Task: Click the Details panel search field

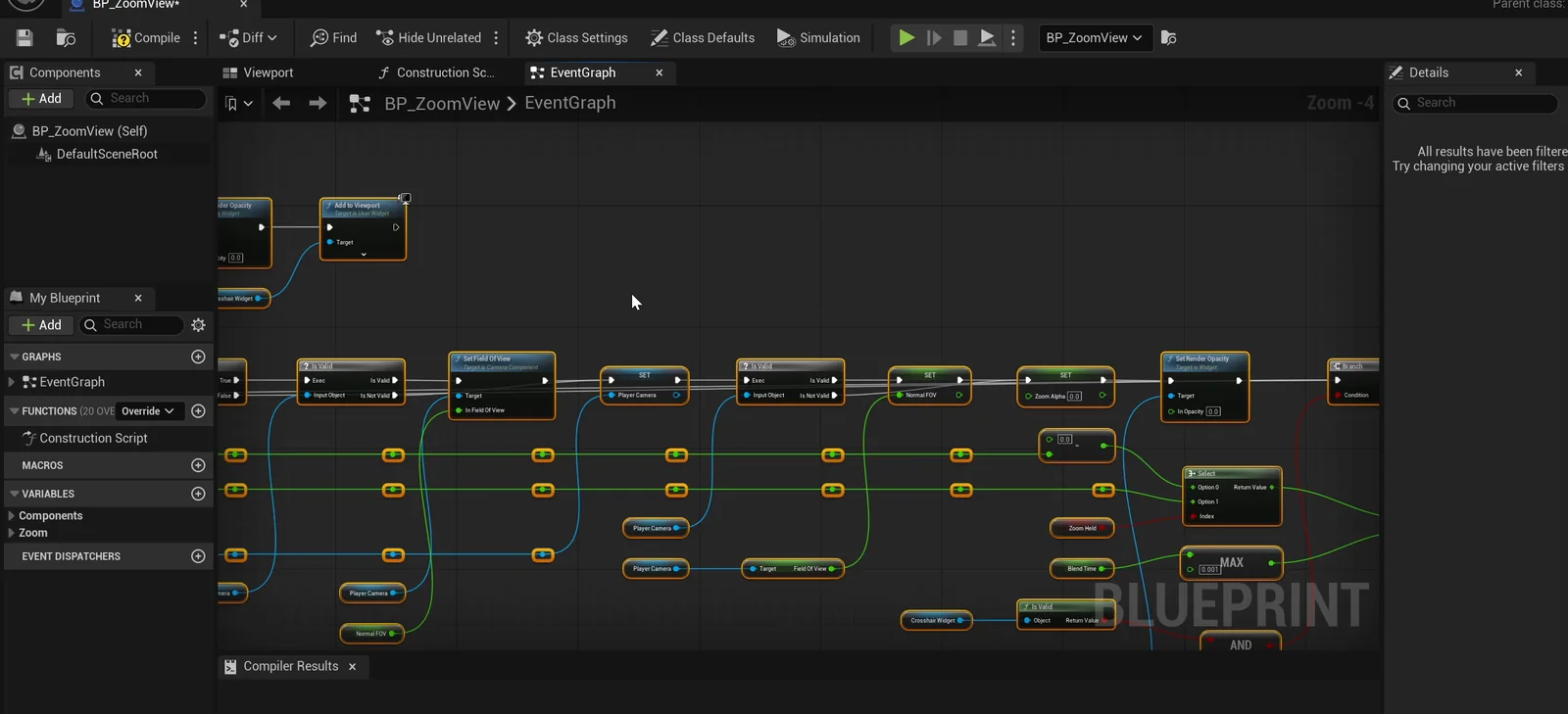Action: [1475, 103]
